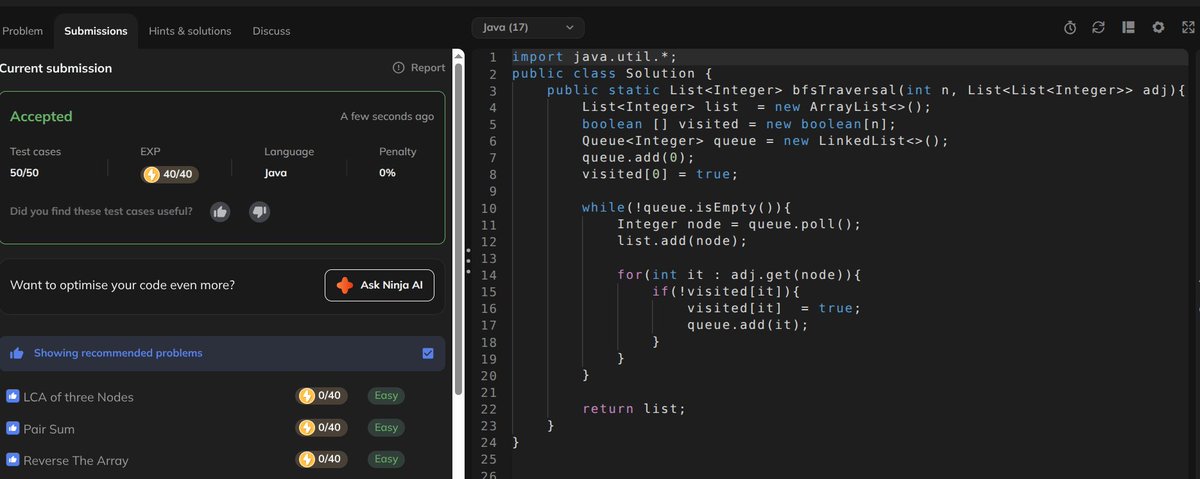The width and height of the screenshot is (1200, 479).
Task: Click the Report link
Action: (x=428, y=68)
